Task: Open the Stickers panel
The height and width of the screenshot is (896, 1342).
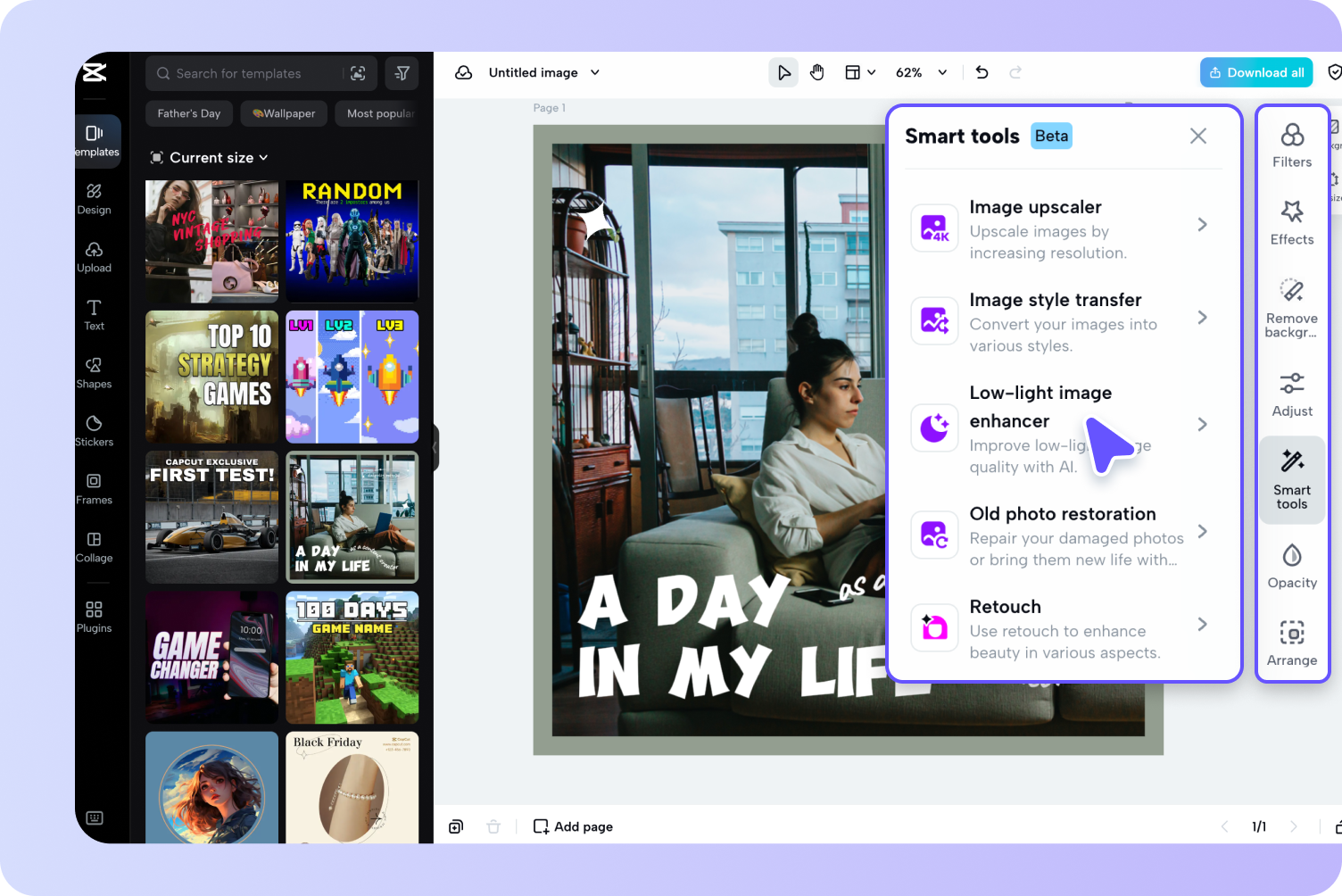Action: click(x=94, y=431)
